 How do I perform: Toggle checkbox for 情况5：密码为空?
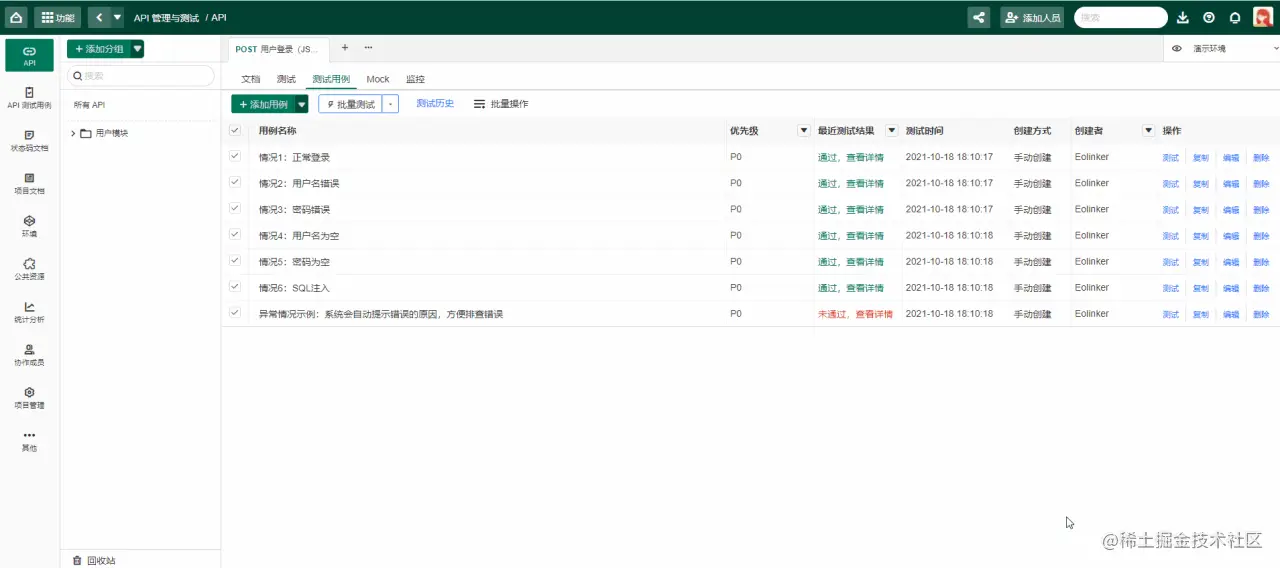click(x=235, y=260)
